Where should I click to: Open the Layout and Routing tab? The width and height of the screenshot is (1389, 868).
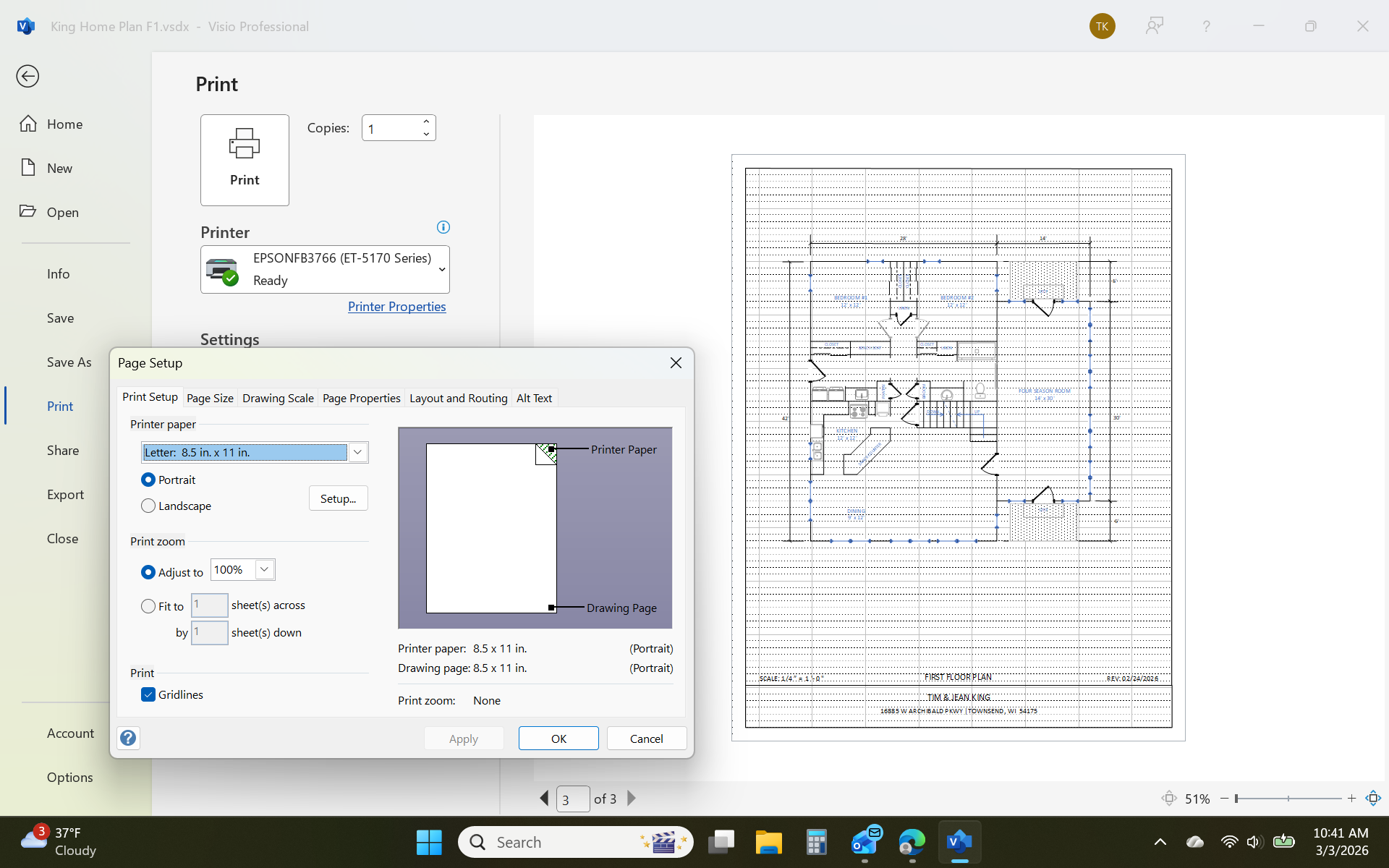[458, 398]
